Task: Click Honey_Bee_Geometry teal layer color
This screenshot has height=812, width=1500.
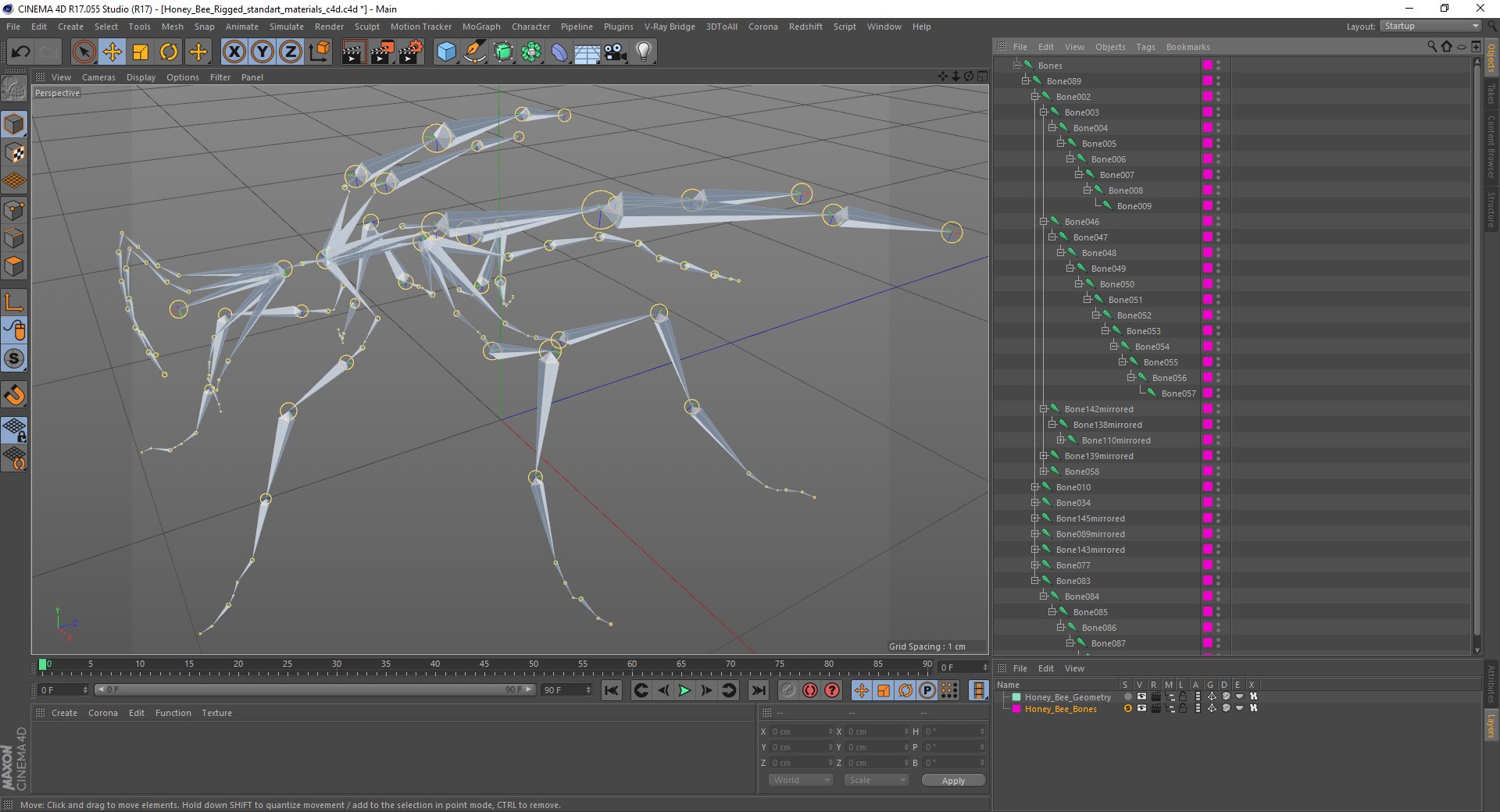Action: tap(1016, 697)
